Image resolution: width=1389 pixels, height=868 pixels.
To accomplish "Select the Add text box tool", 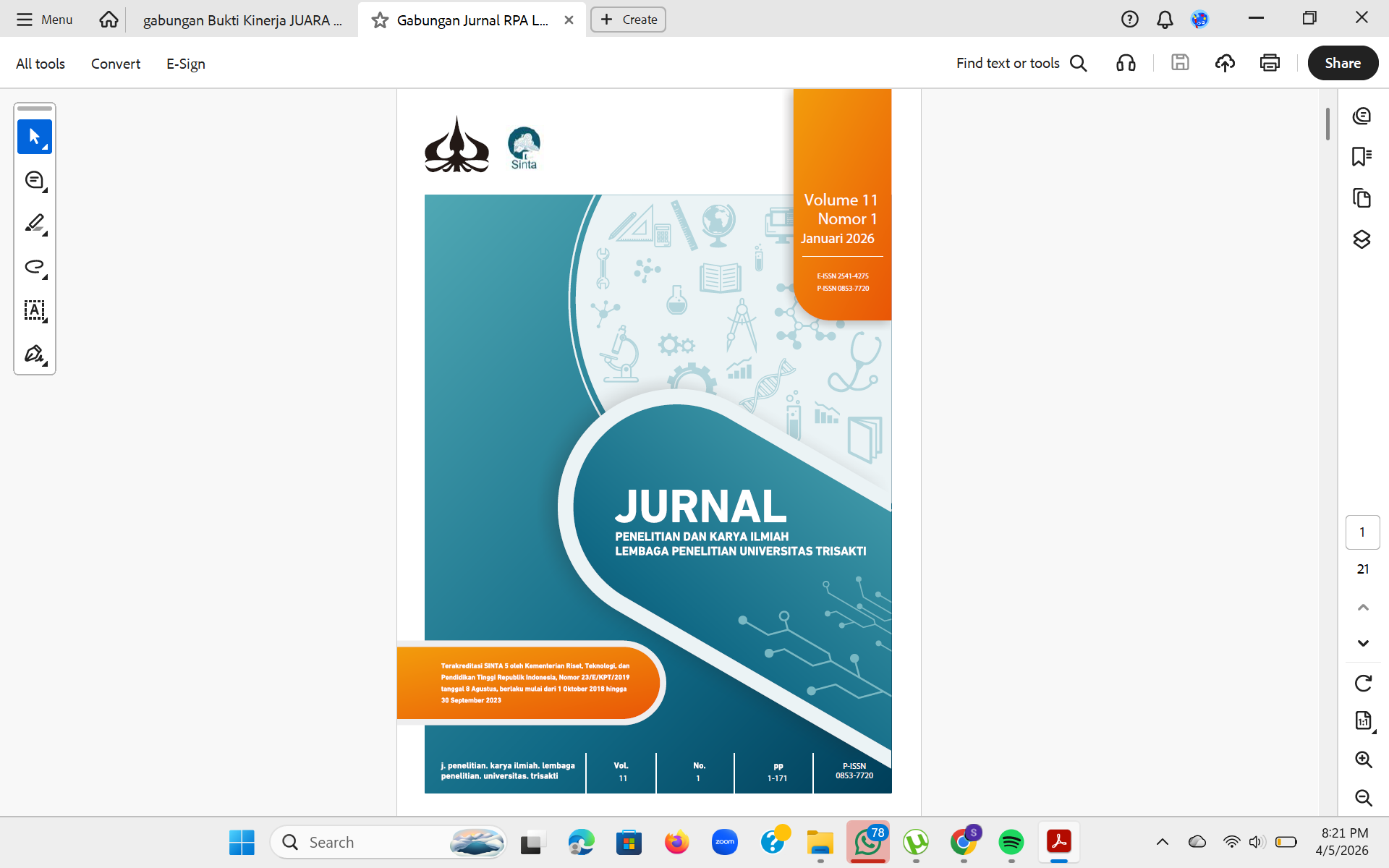I will pyautogui.click(x=34, y=310).
